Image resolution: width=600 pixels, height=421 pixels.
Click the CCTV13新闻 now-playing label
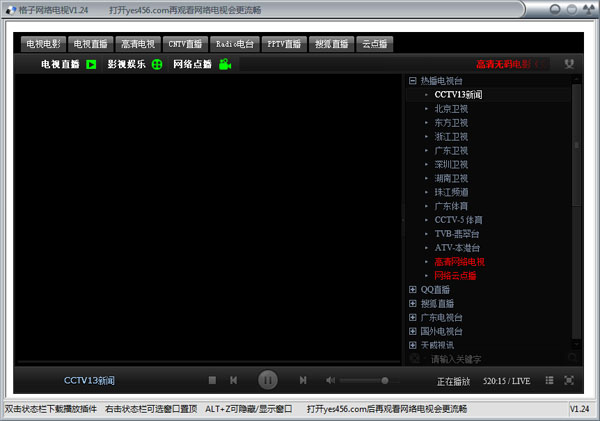click(89, 380)
